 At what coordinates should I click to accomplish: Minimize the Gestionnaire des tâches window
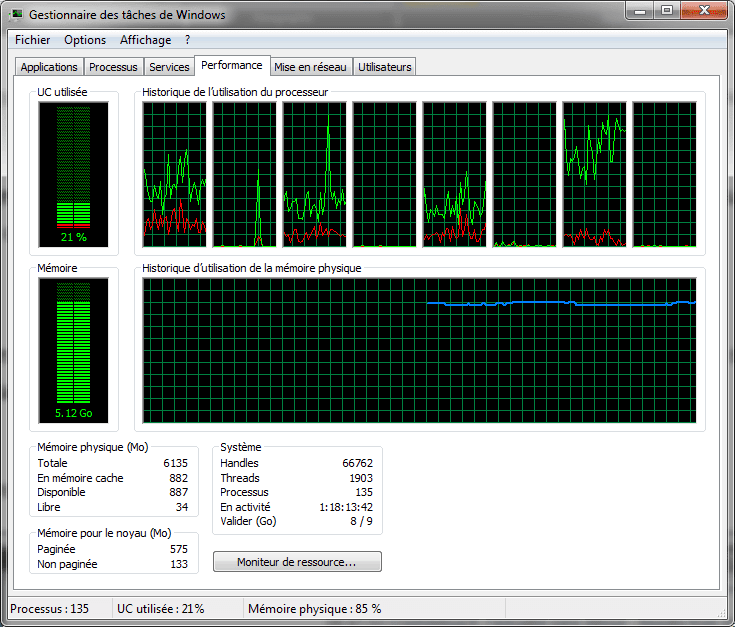(640, 11)
